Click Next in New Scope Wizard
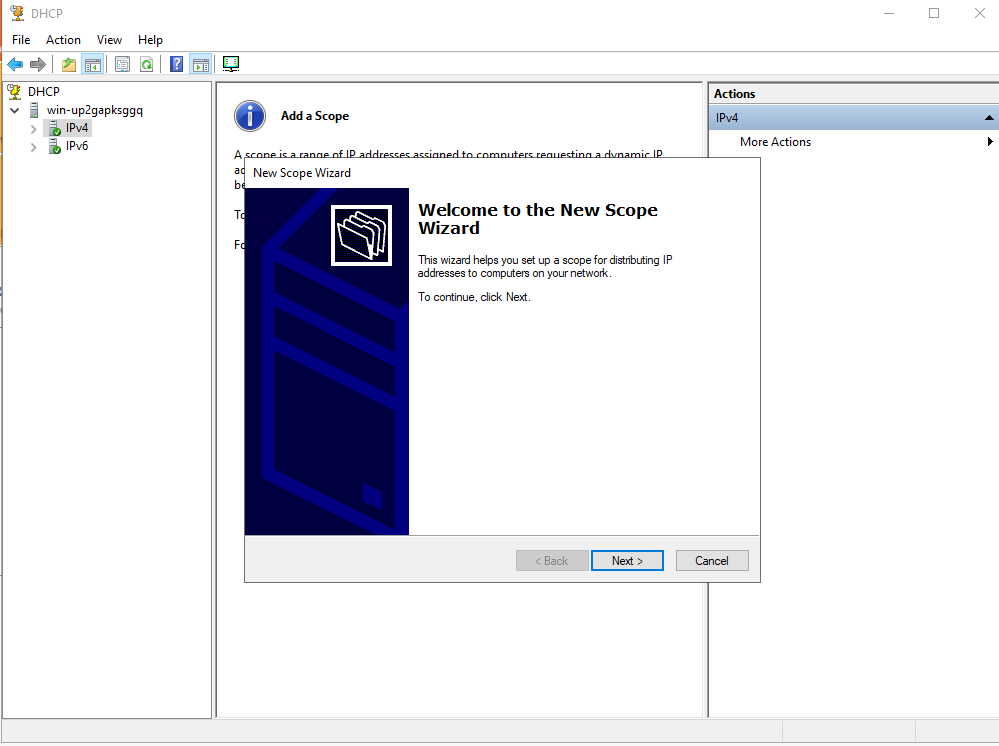The image size is (999, 746). (x=627, y=561)
